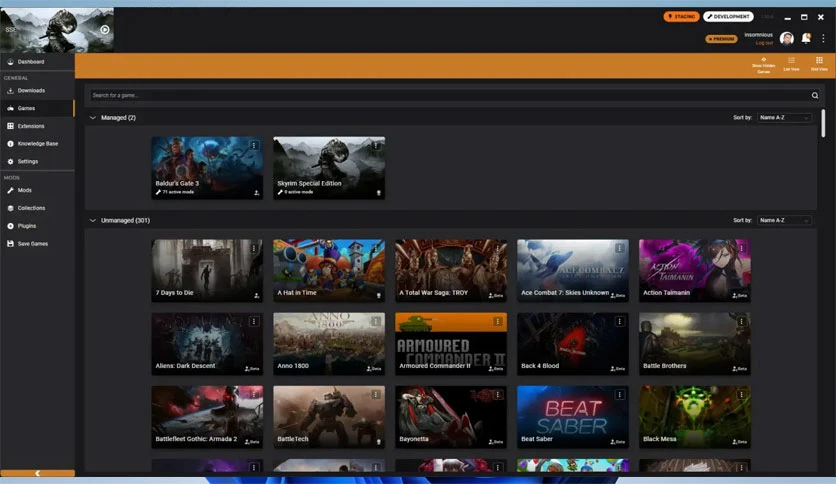
Task: Click Baldur's Gate 3 user icon
Action: pos(256,193)
